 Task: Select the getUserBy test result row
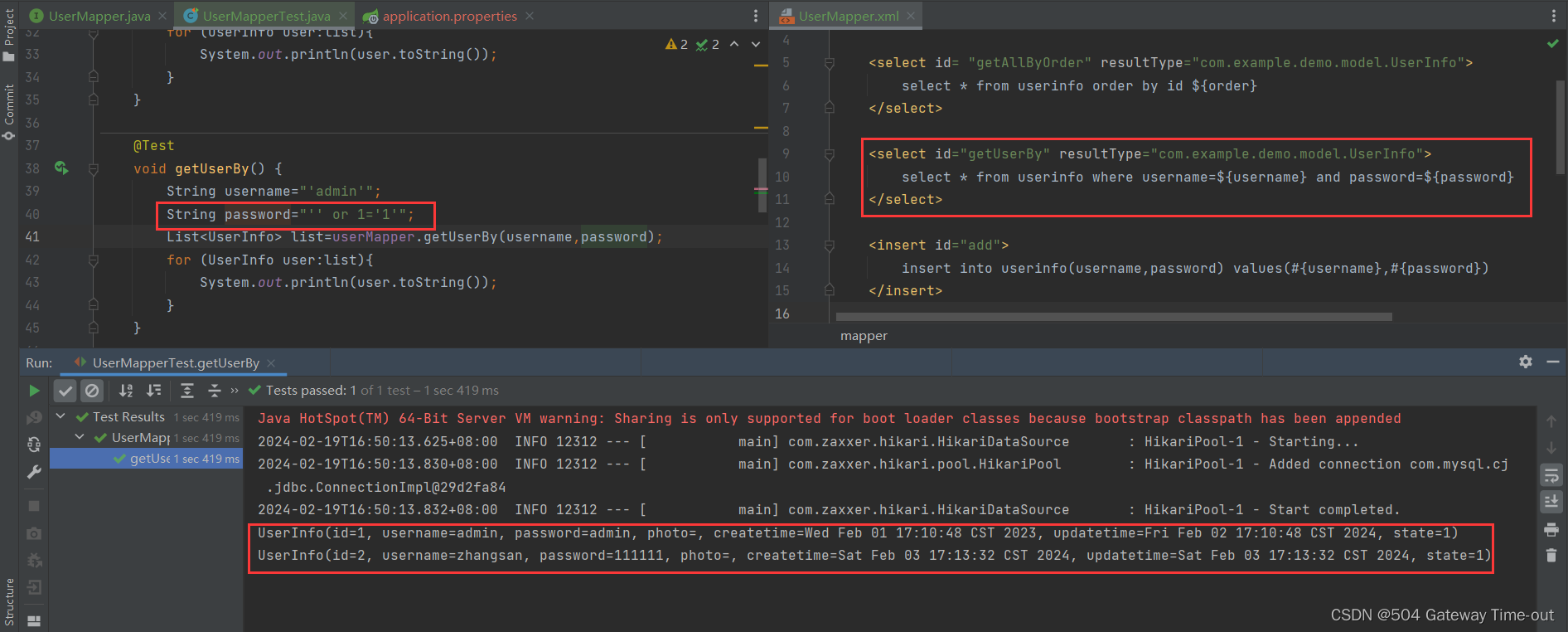pyautogui.click(x=146, y=458)
